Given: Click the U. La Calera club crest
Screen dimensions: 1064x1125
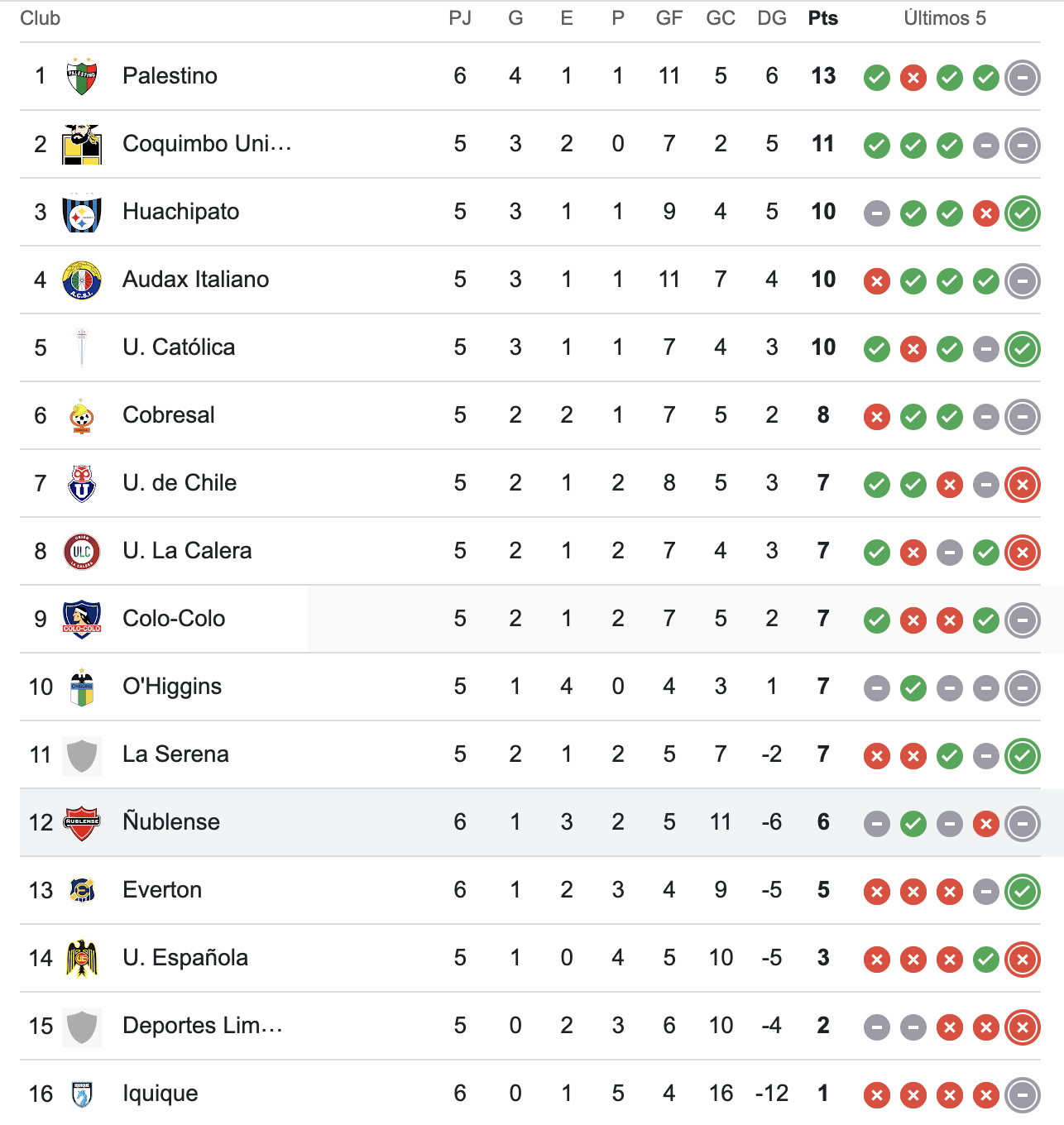Looking at the screenshot, I should 82,552.
